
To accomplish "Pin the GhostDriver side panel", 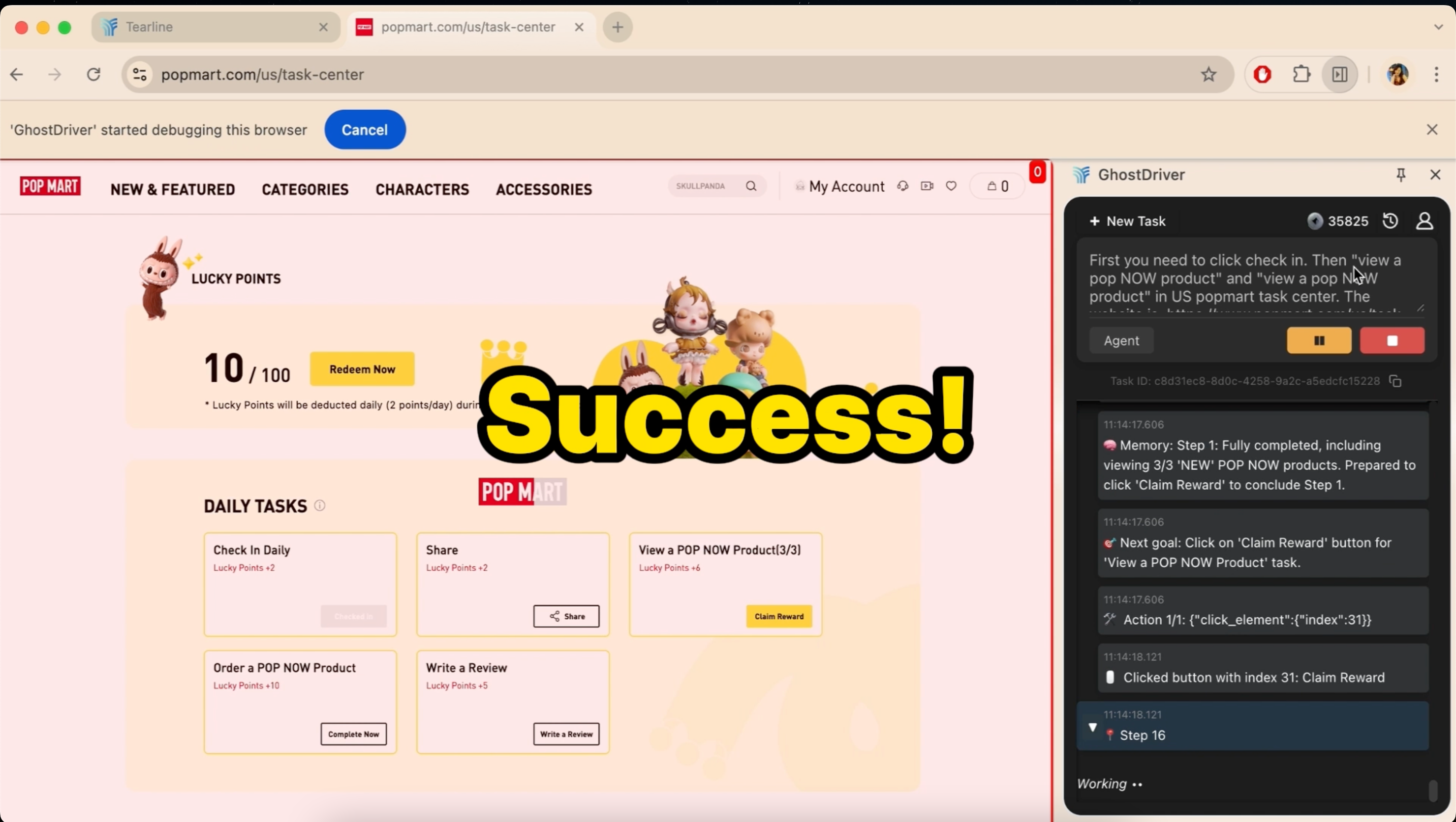I will click(x=1400, y=175).
